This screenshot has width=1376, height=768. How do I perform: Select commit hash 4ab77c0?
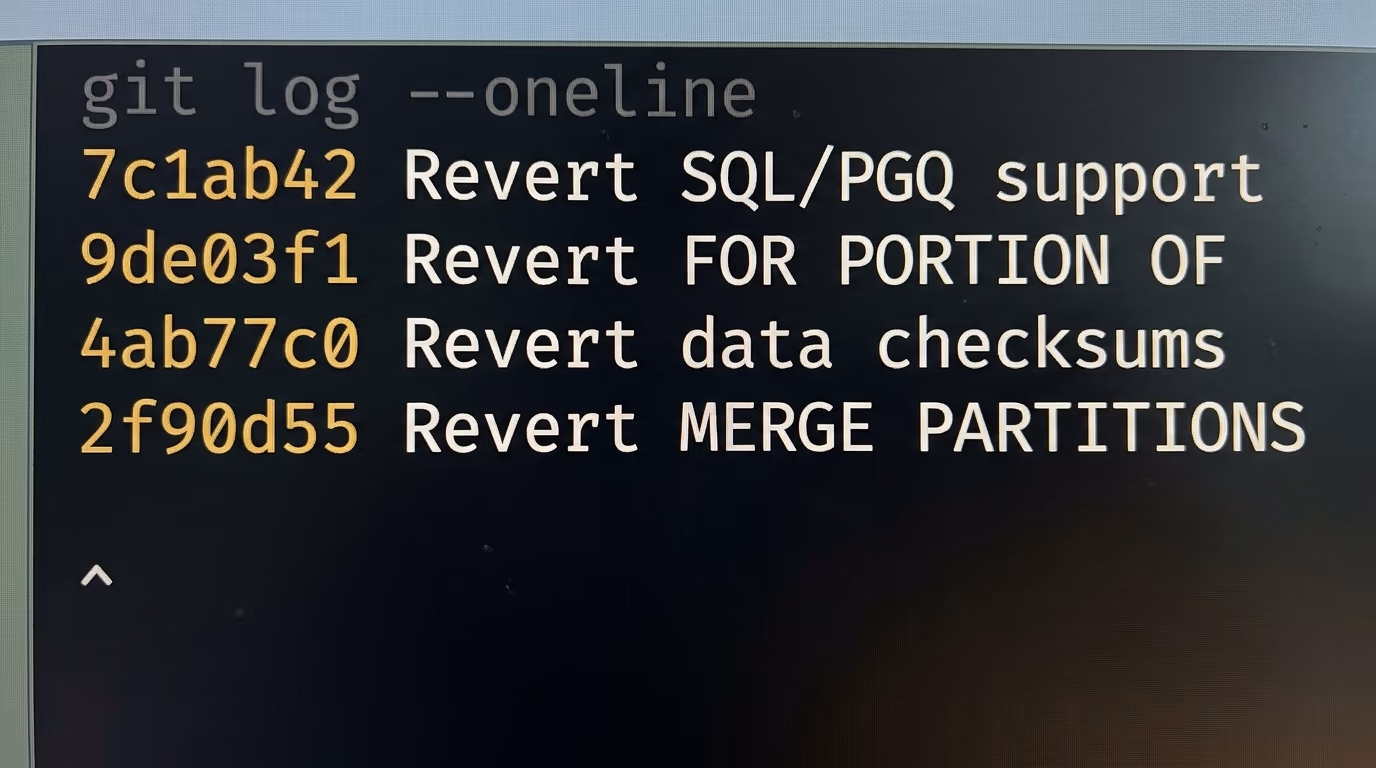(x=219, y=344)
